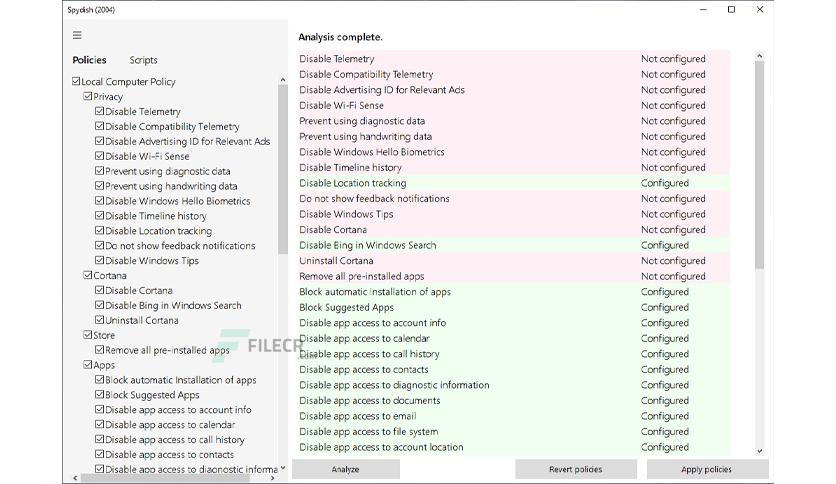Select Uninstall Cortana result row
Image resolution: width=836 pixels, height=484 pixels.
pyautogui.click(x=513, y=261)
